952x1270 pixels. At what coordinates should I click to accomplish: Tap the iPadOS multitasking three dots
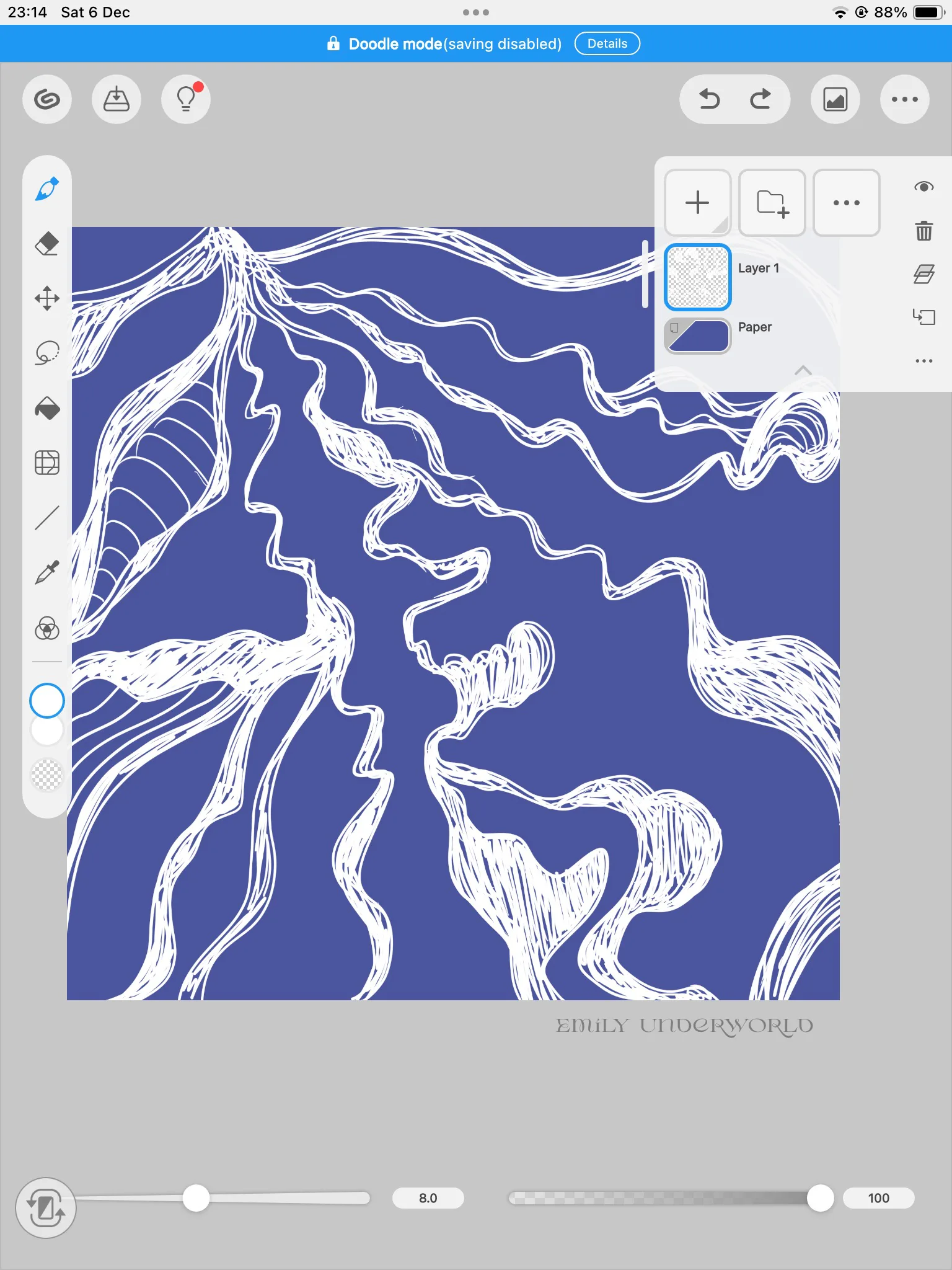[x=476, y=12]
